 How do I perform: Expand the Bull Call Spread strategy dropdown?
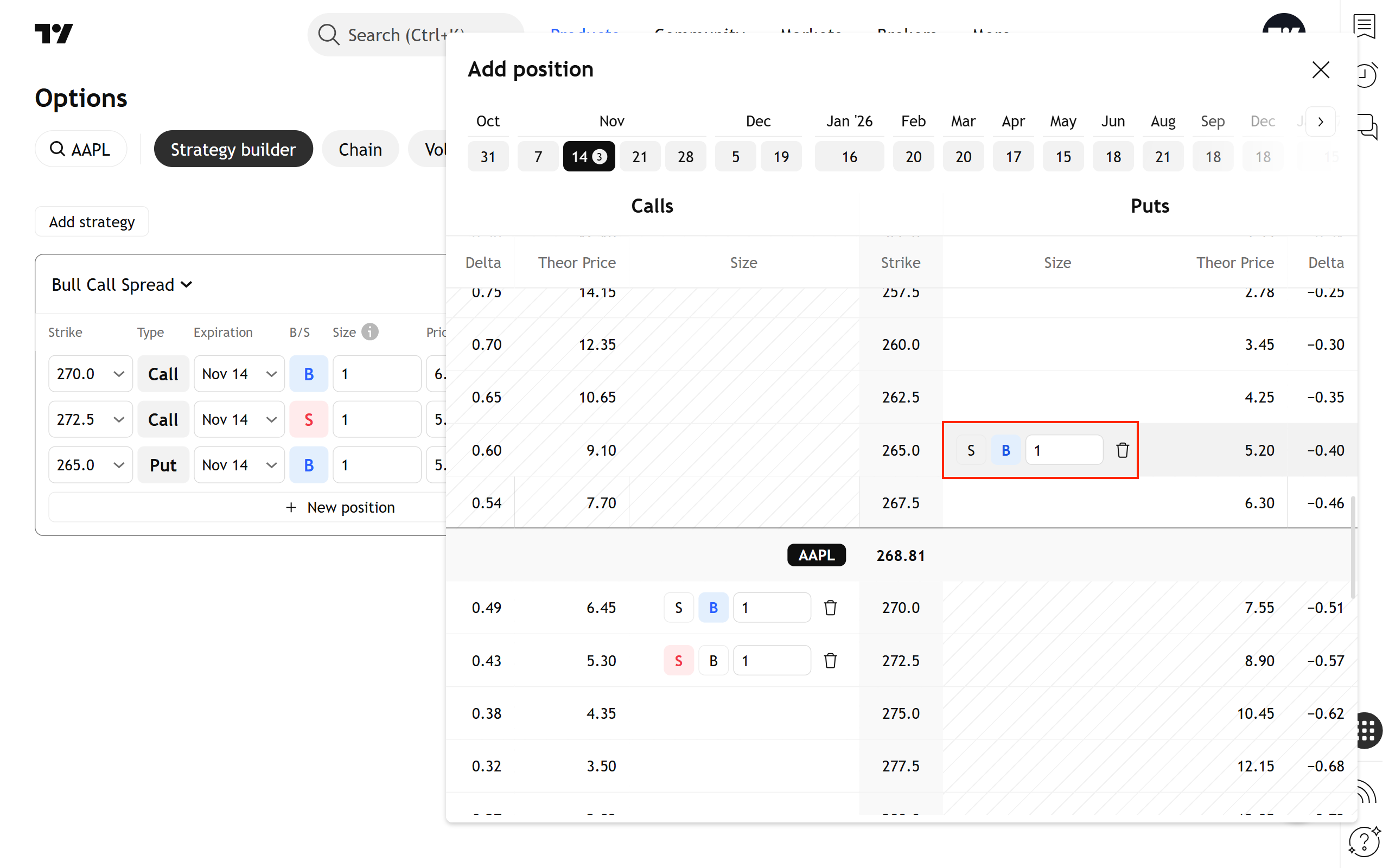122,285
